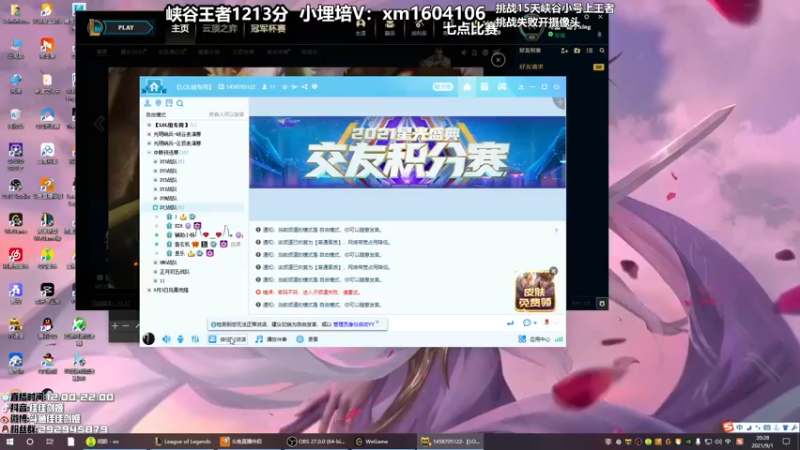Switch to the 云顶之弈 tab in League client
The height and width of the screenshot is (450, 800).
coord(219,29)
